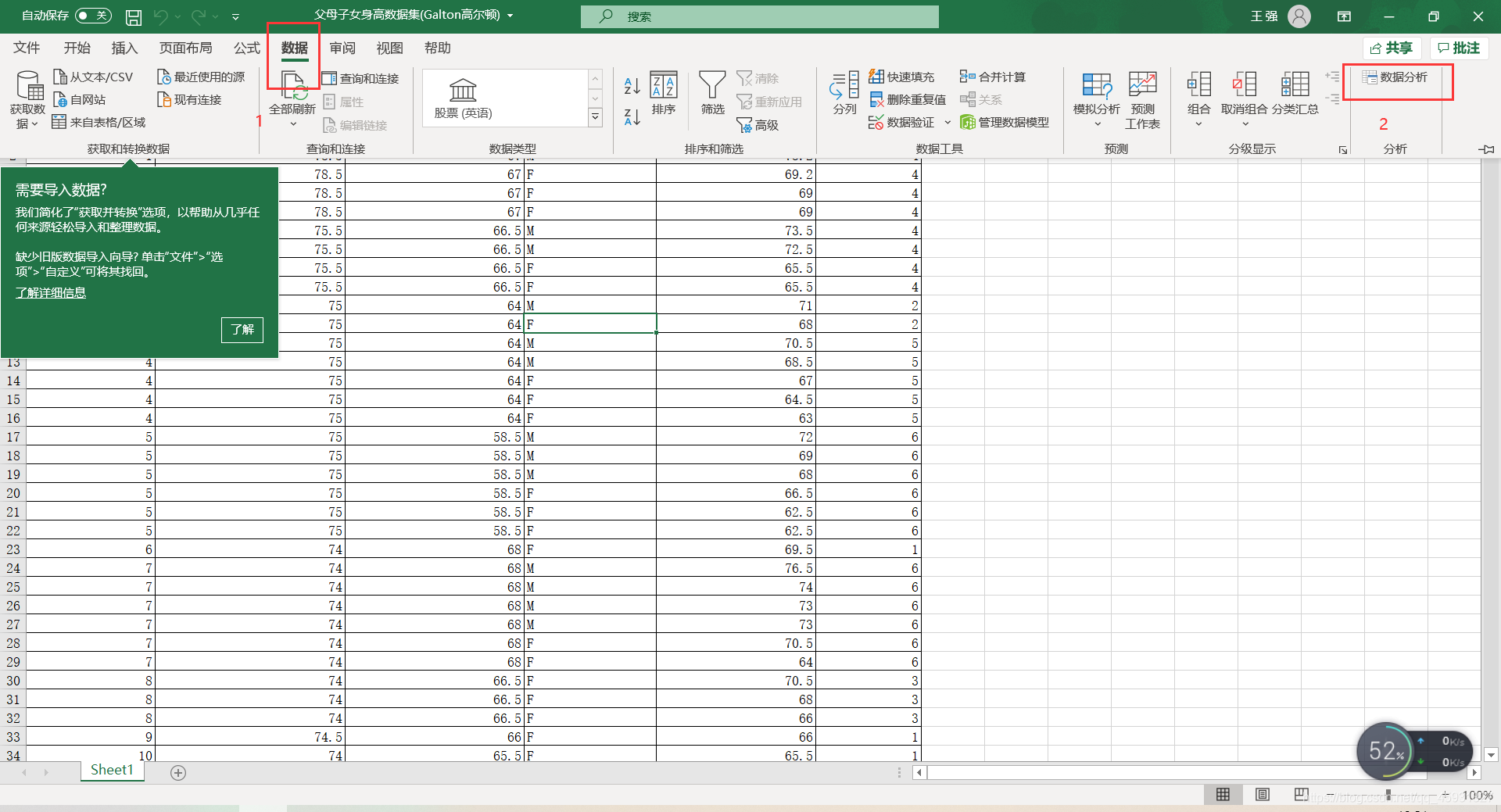Click sort ascending A to Z icon

(x=632, y=85)
